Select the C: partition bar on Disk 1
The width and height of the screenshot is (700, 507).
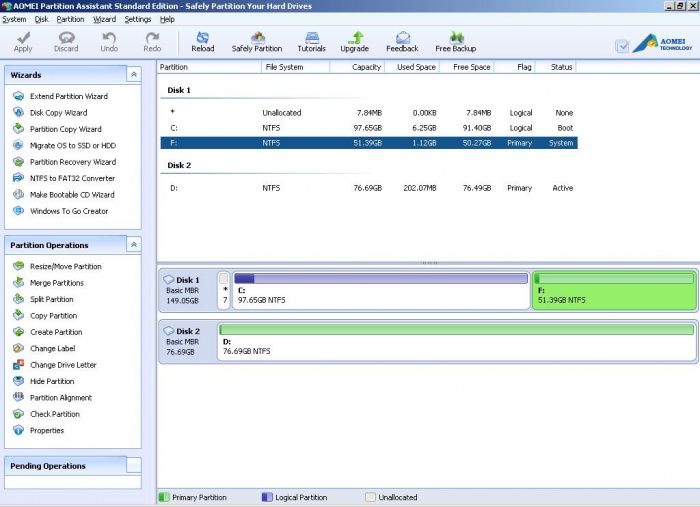pos(380,291)
